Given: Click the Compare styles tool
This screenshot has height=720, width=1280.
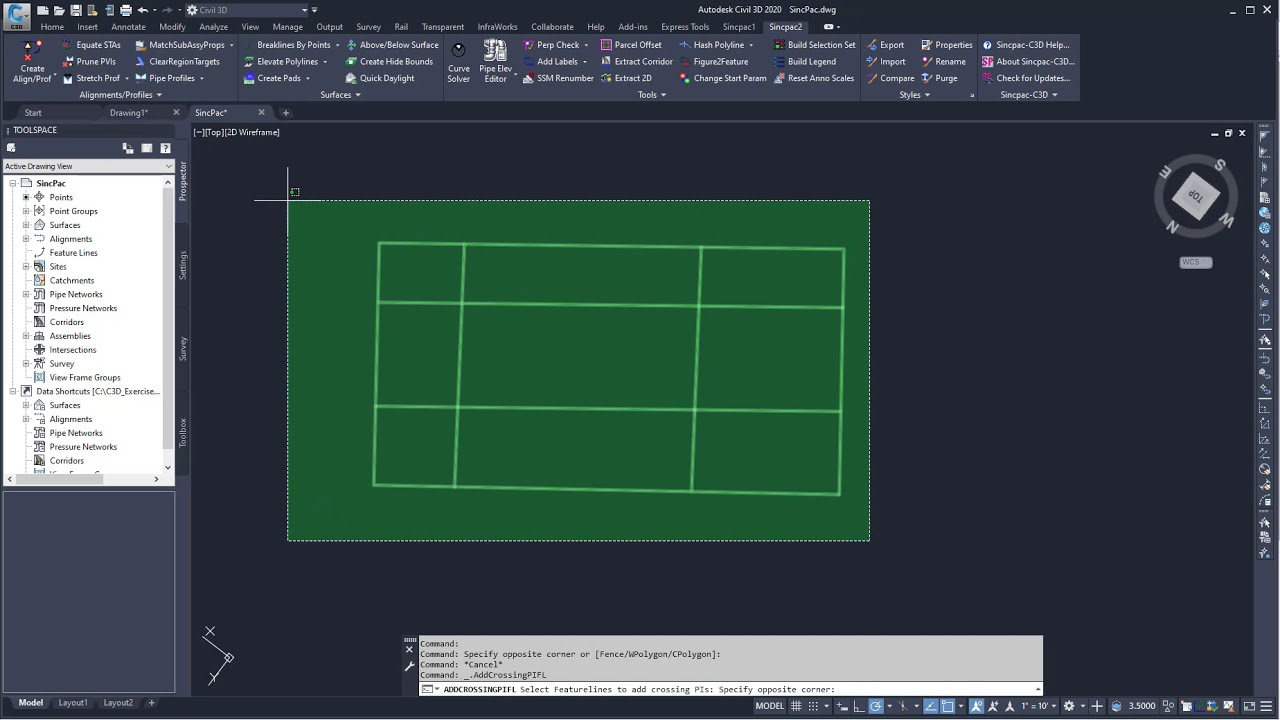Looking at the screenshot, I should pyautogui.click(x=890, y=78).
